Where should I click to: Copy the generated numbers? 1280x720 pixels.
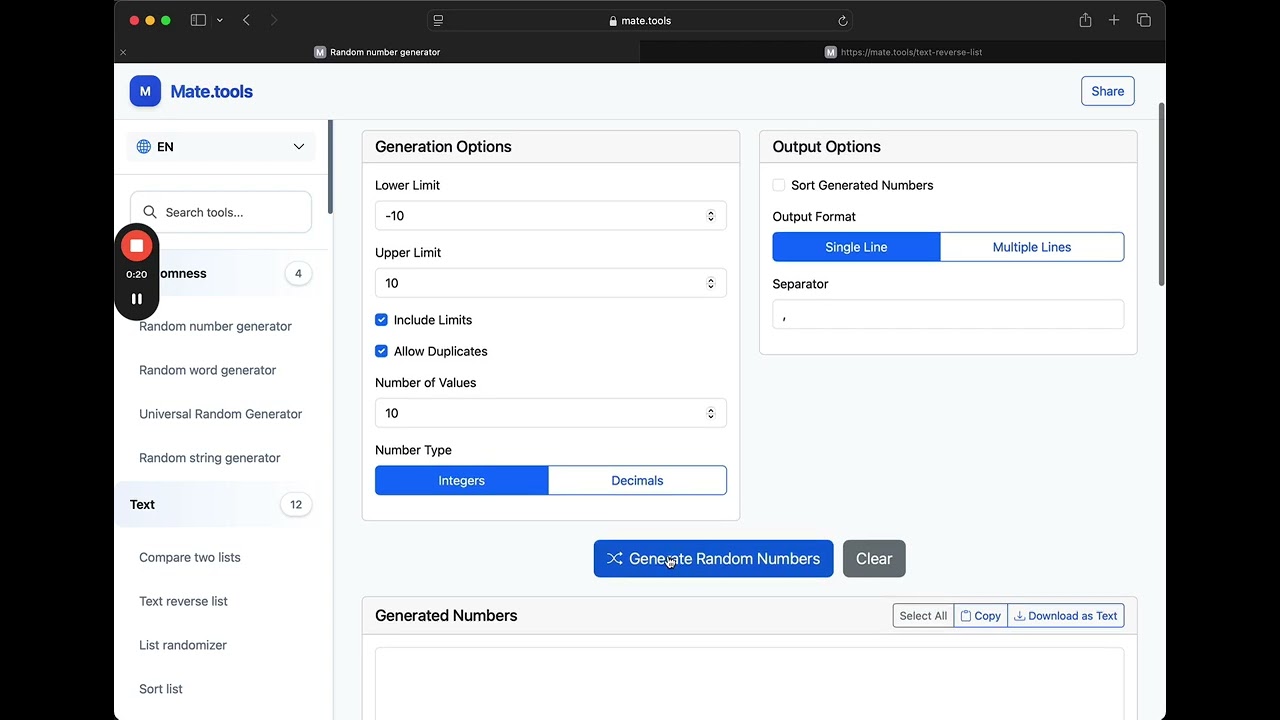pos(981,616)
